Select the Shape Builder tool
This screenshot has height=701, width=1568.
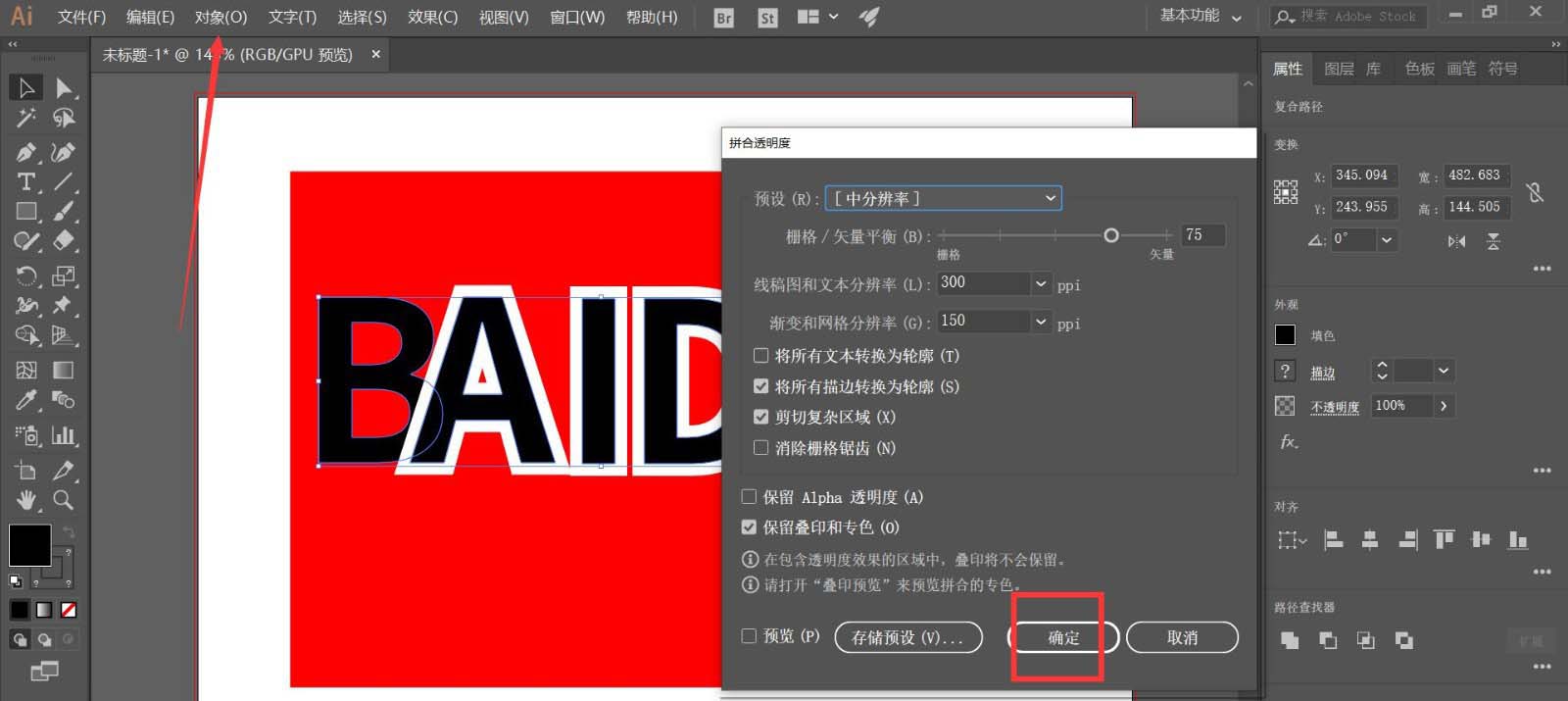(x=26, y=336)
